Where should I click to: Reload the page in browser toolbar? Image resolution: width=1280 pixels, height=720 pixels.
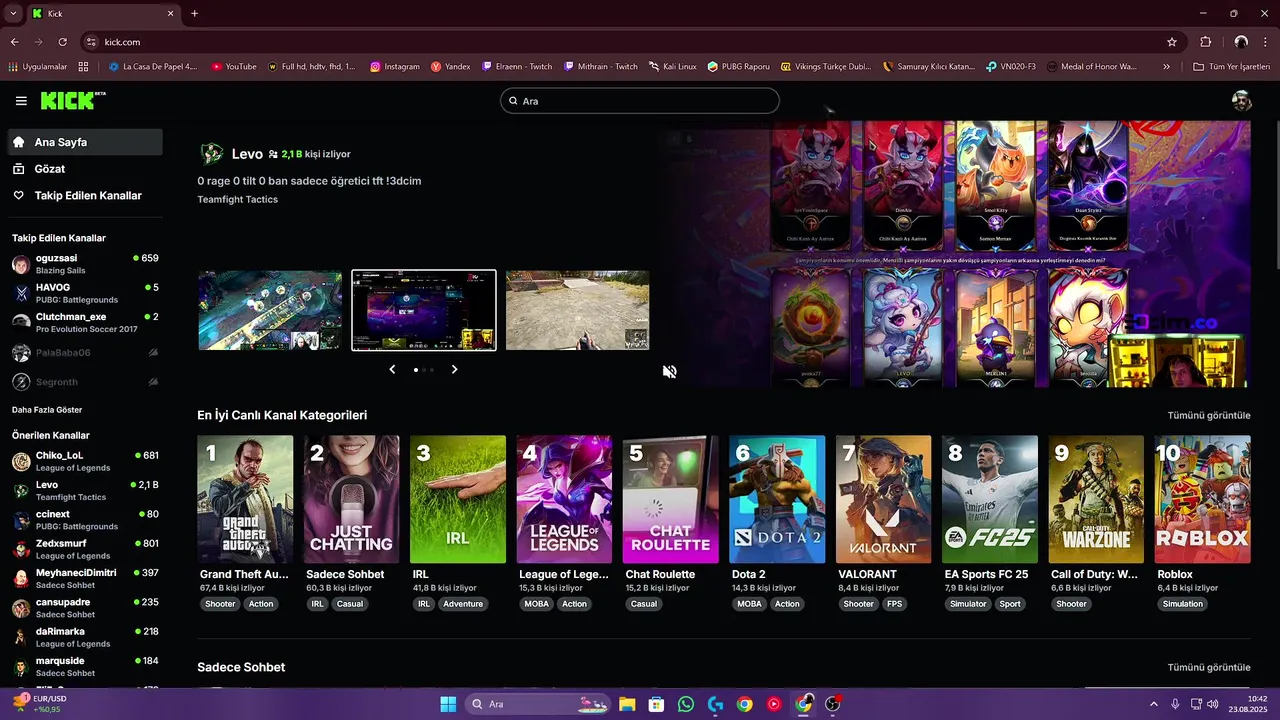click(62, 42)
